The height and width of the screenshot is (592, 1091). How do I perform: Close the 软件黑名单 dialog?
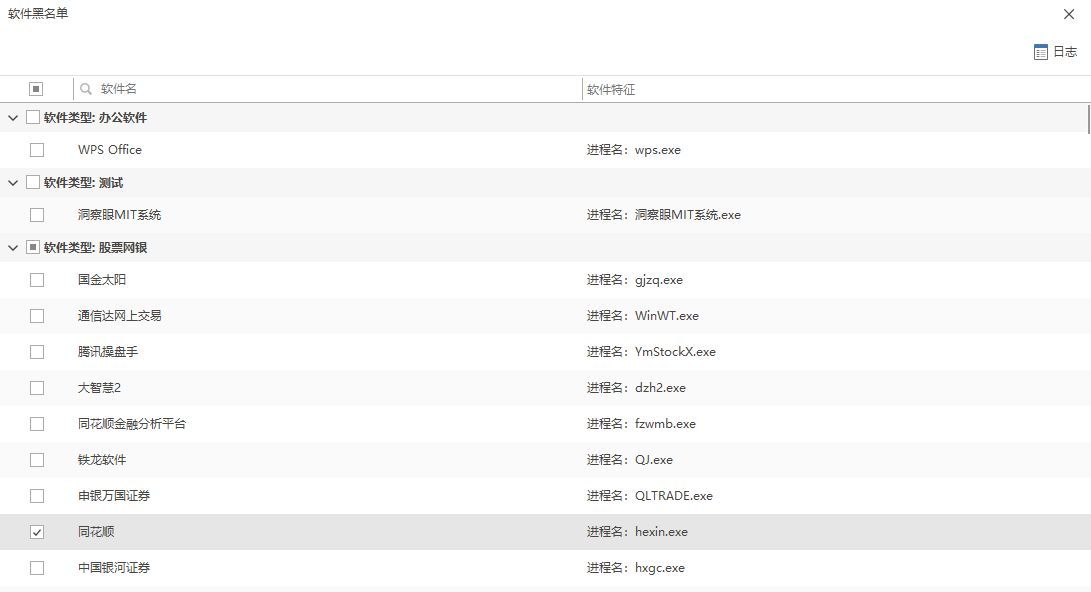pyautogui.click(x=1069, y=15)
